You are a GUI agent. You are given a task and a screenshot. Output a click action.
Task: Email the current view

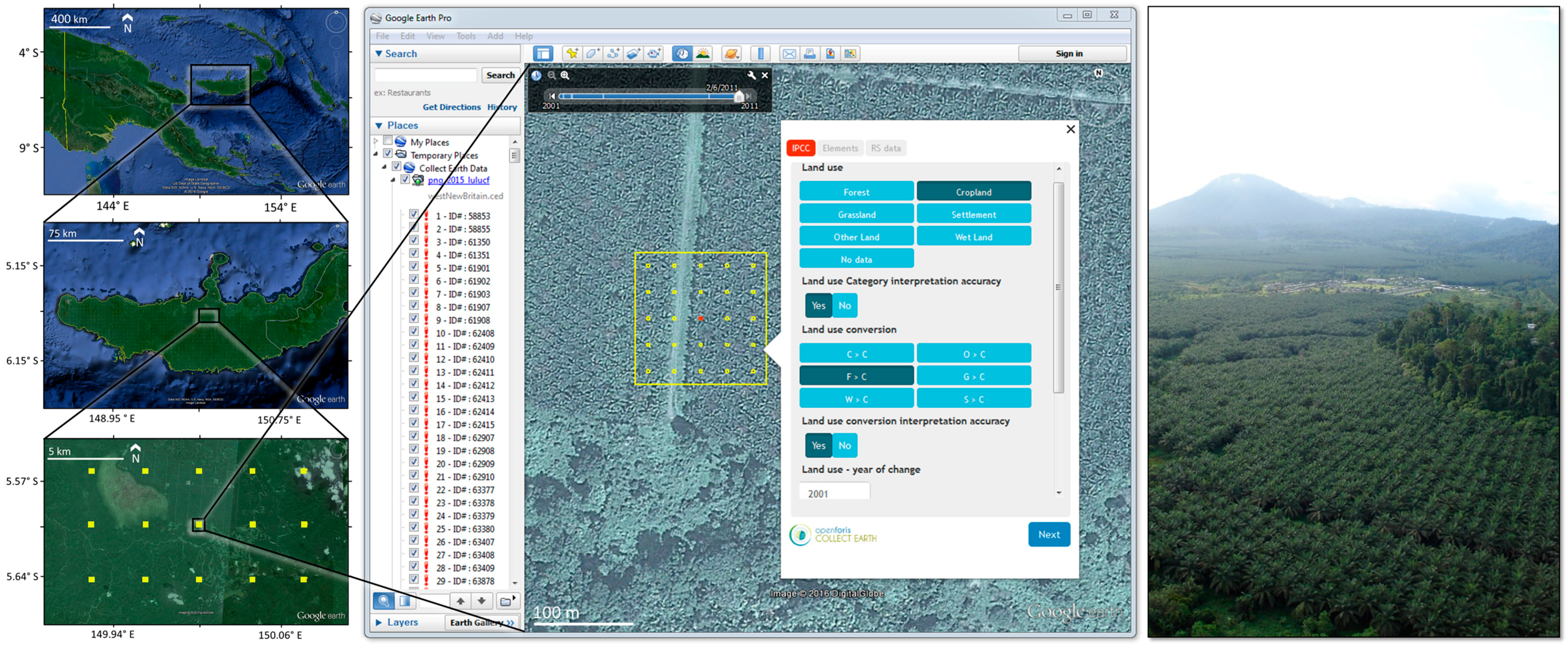click(x=790, y=53)
